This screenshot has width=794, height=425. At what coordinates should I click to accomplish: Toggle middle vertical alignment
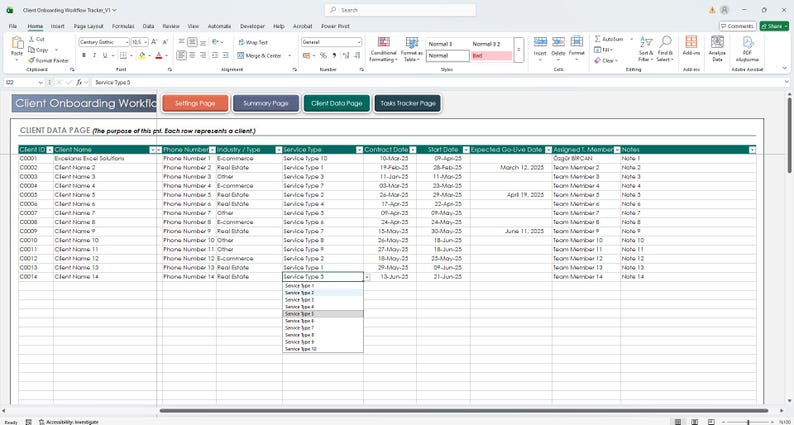point(192,42)
